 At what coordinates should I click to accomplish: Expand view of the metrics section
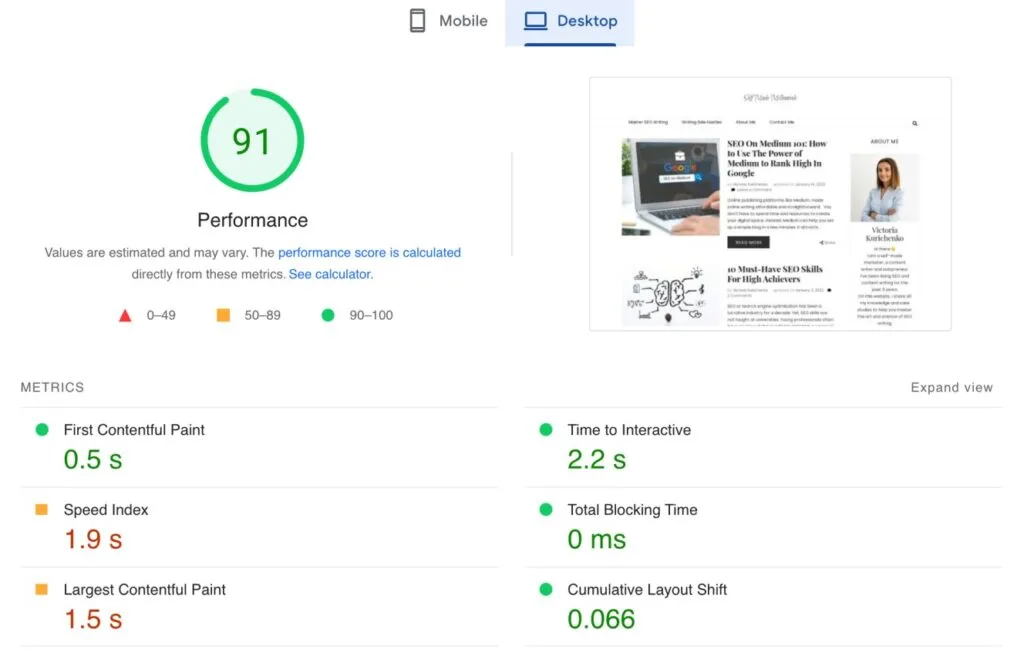951,387
